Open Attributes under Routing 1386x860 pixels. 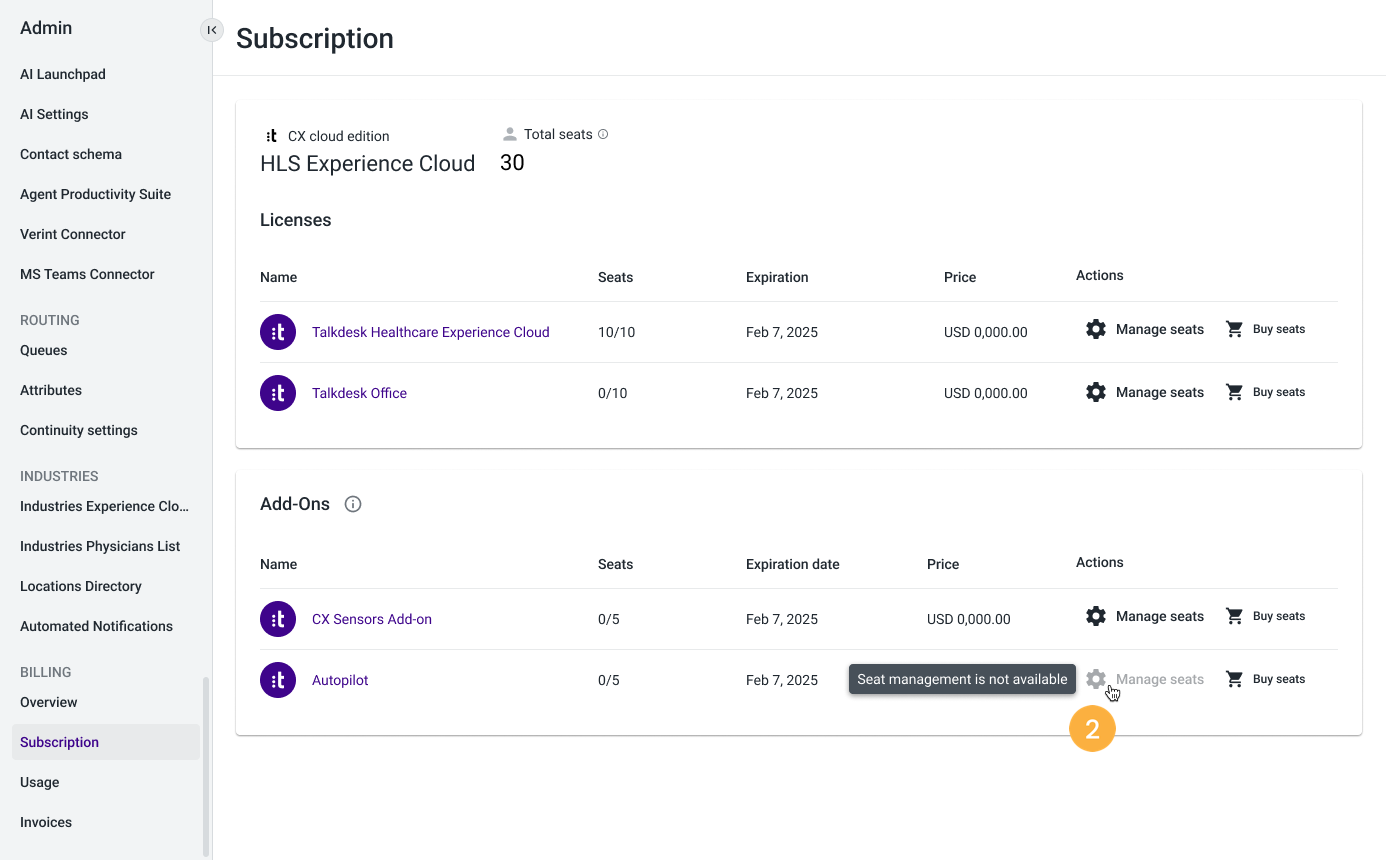51,390
